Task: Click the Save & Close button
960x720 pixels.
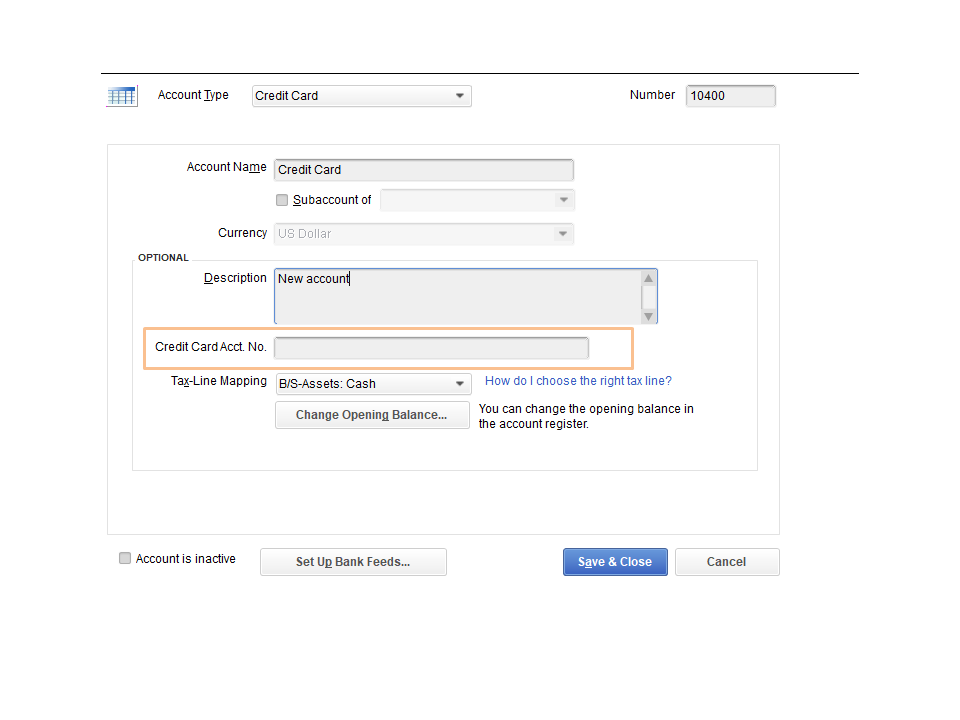Action: coord(615,562)
